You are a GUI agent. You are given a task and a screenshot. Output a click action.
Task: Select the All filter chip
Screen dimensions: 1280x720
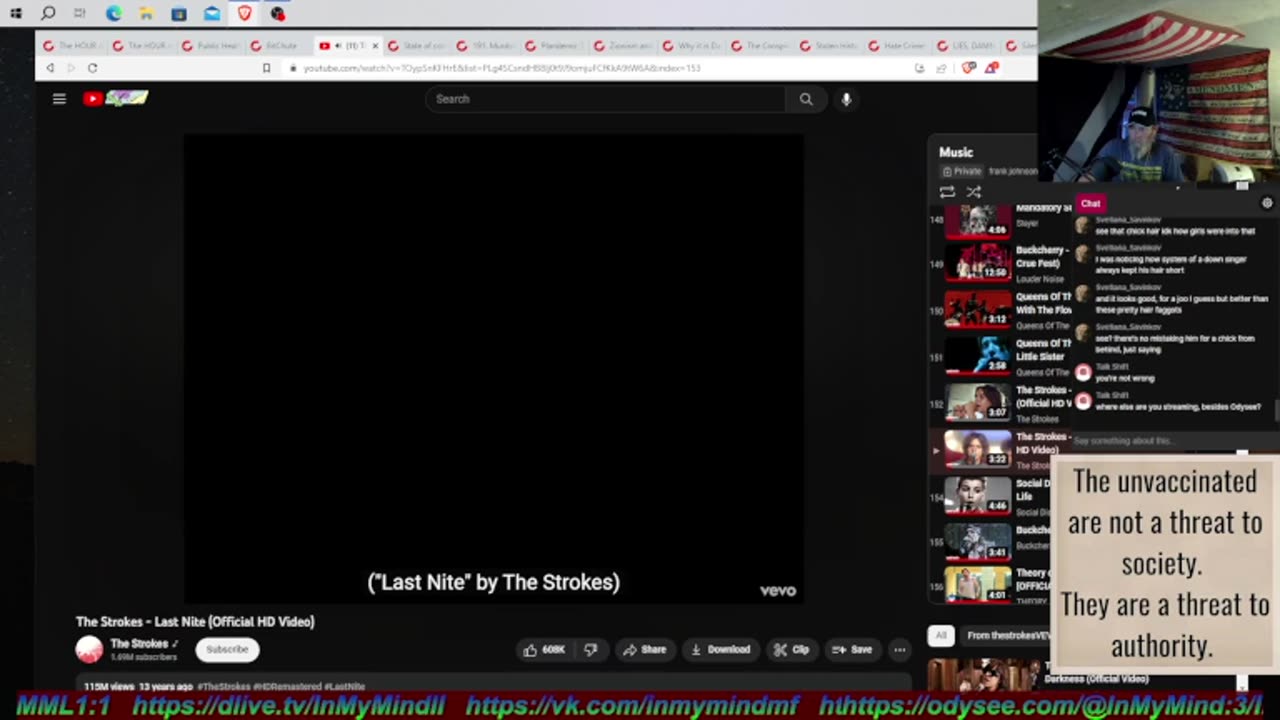[941, 635]
